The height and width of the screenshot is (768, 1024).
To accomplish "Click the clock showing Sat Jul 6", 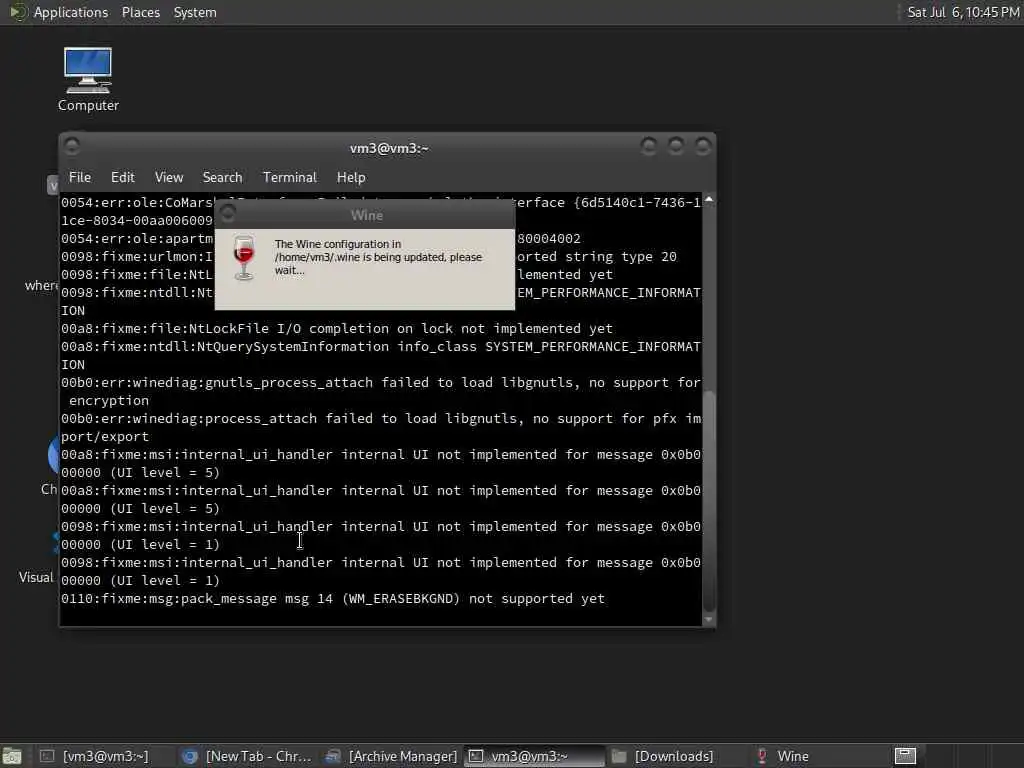I will click(963, 12).
